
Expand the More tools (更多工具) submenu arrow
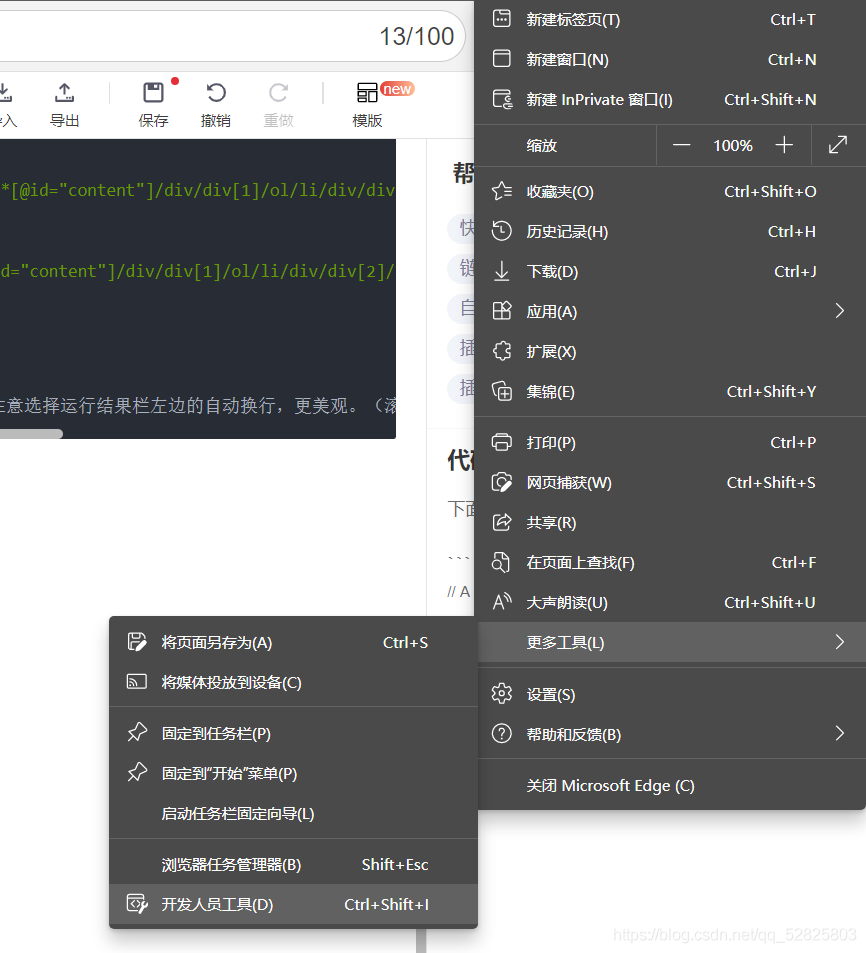click(x=839, y=642)
